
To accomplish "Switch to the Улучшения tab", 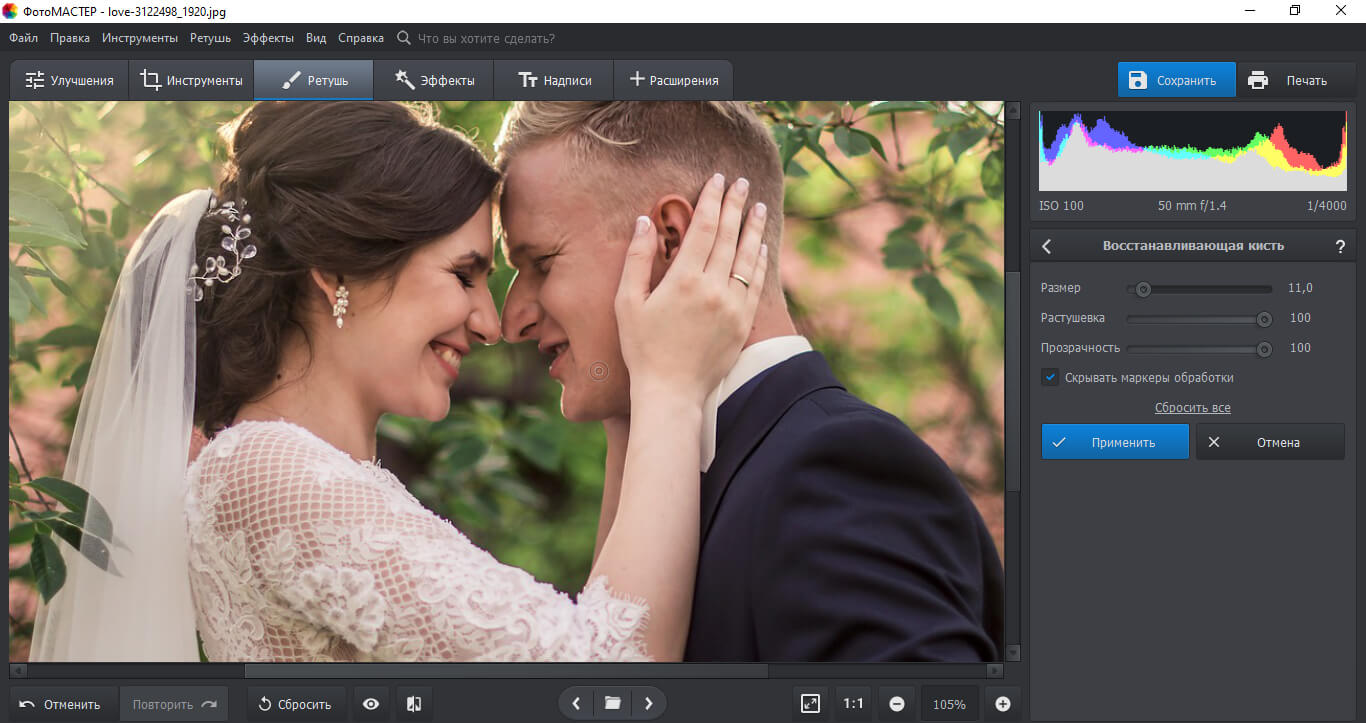I will [x=70, y=80].
